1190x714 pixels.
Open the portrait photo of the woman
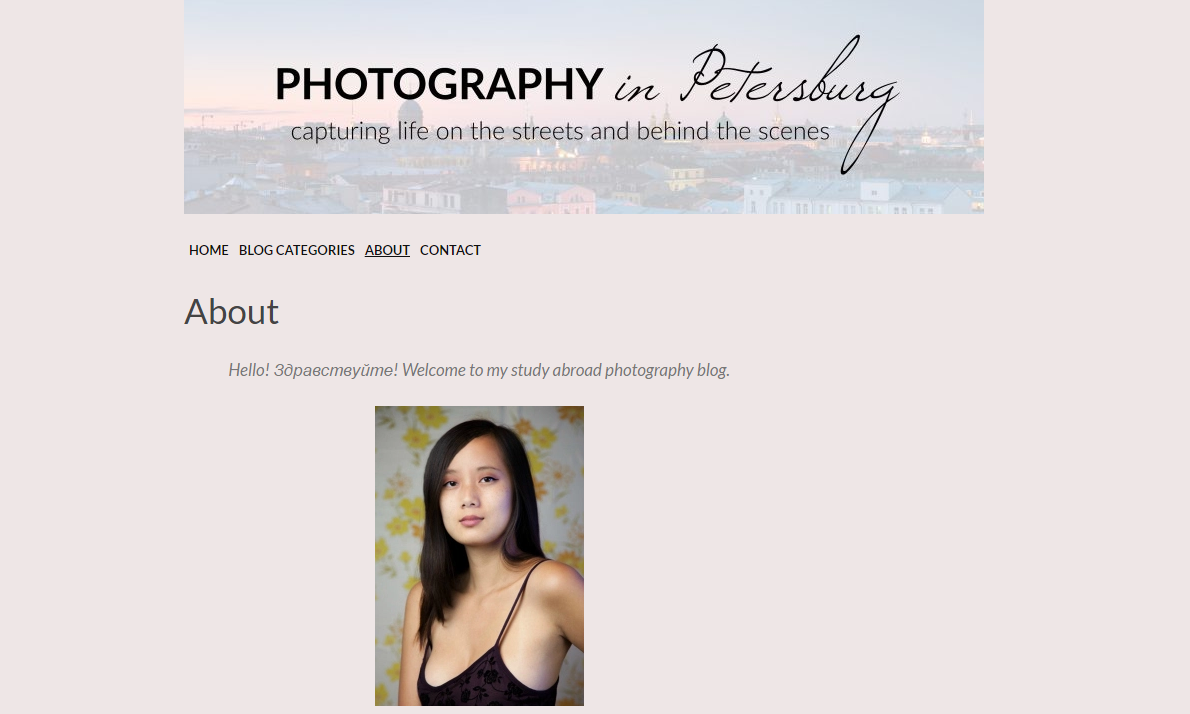[x=480, y=555]
